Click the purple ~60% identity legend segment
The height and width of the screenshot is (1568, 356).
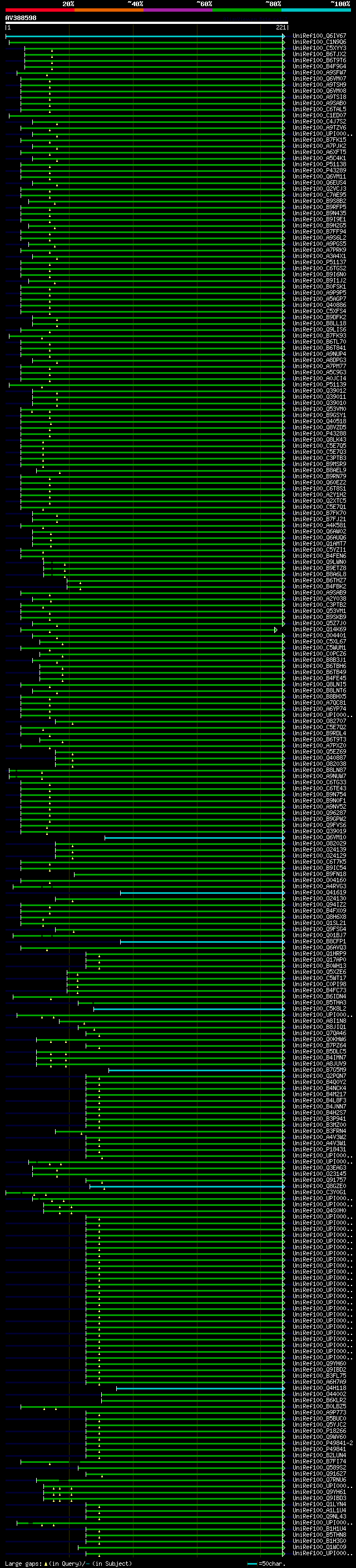coord(179,10)
